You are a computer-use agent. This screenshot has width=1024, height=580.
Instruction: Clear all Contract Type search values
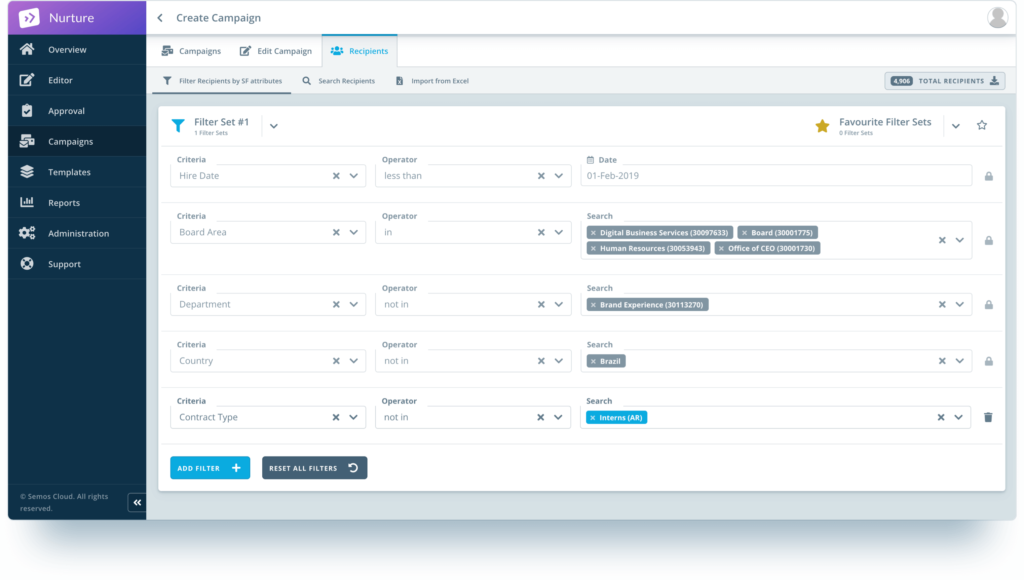pyautogui.click(x=940, y=417)
